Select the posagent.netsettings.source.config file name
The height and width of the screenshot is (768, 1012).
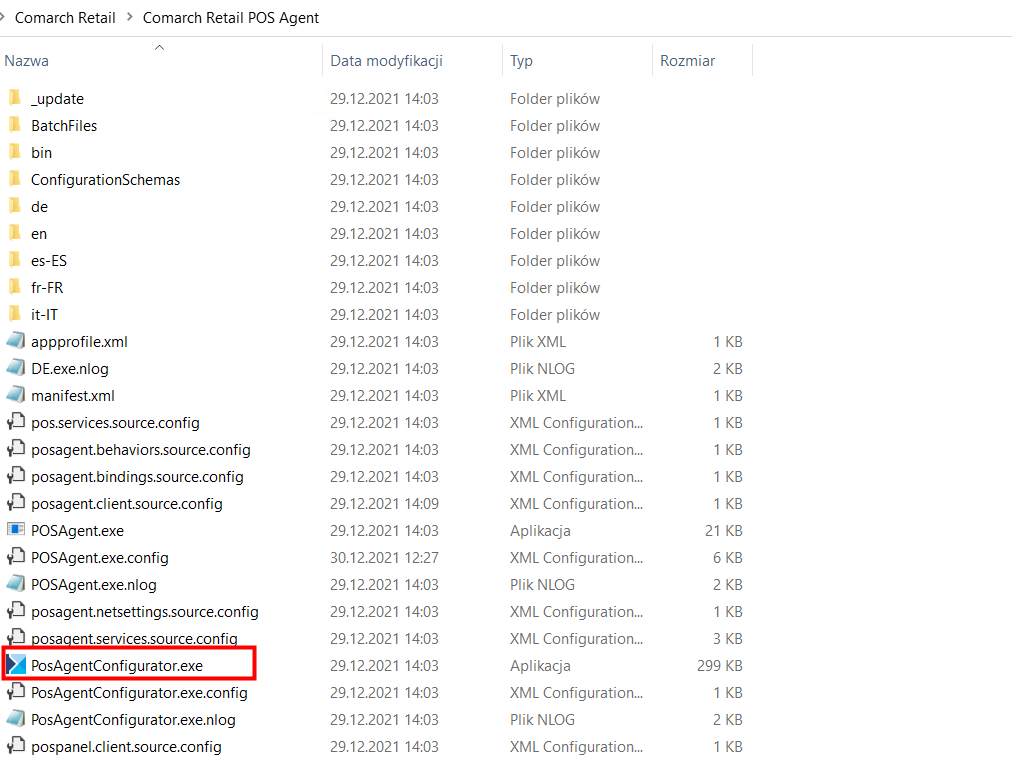pyautogui.click(x=145, y=612)
